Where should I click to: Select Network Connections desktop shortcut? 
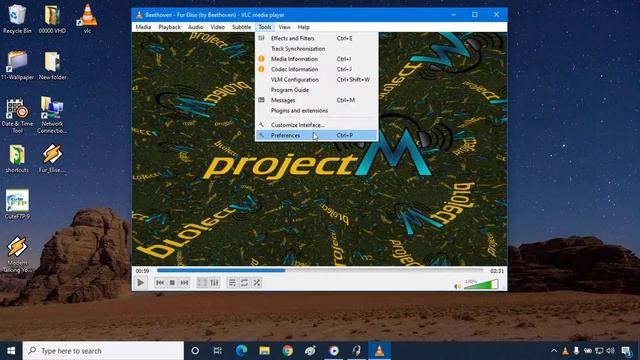click(52, 115)
